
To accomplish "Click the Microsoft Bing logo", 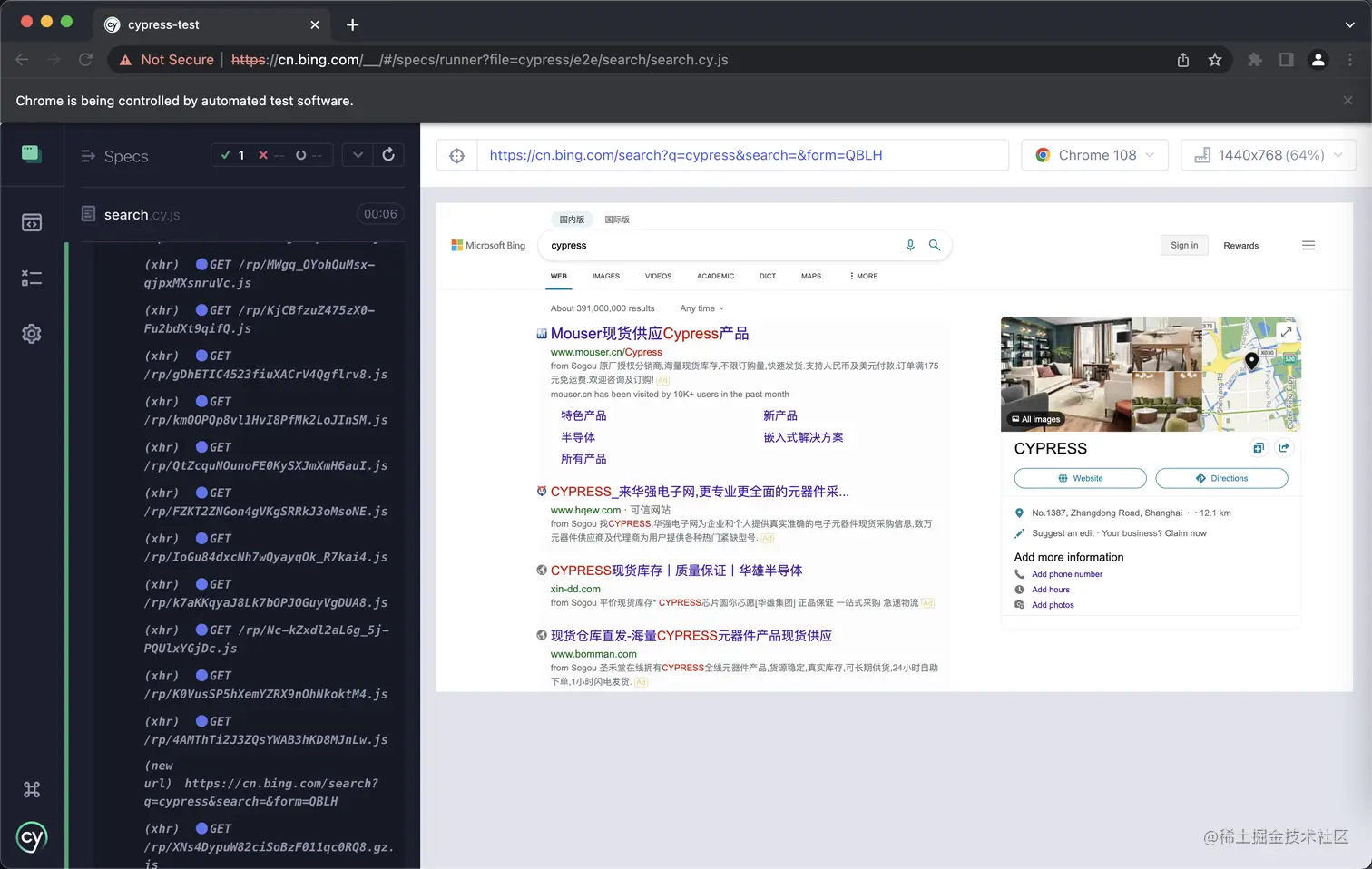I will click(x=488, y=246).
